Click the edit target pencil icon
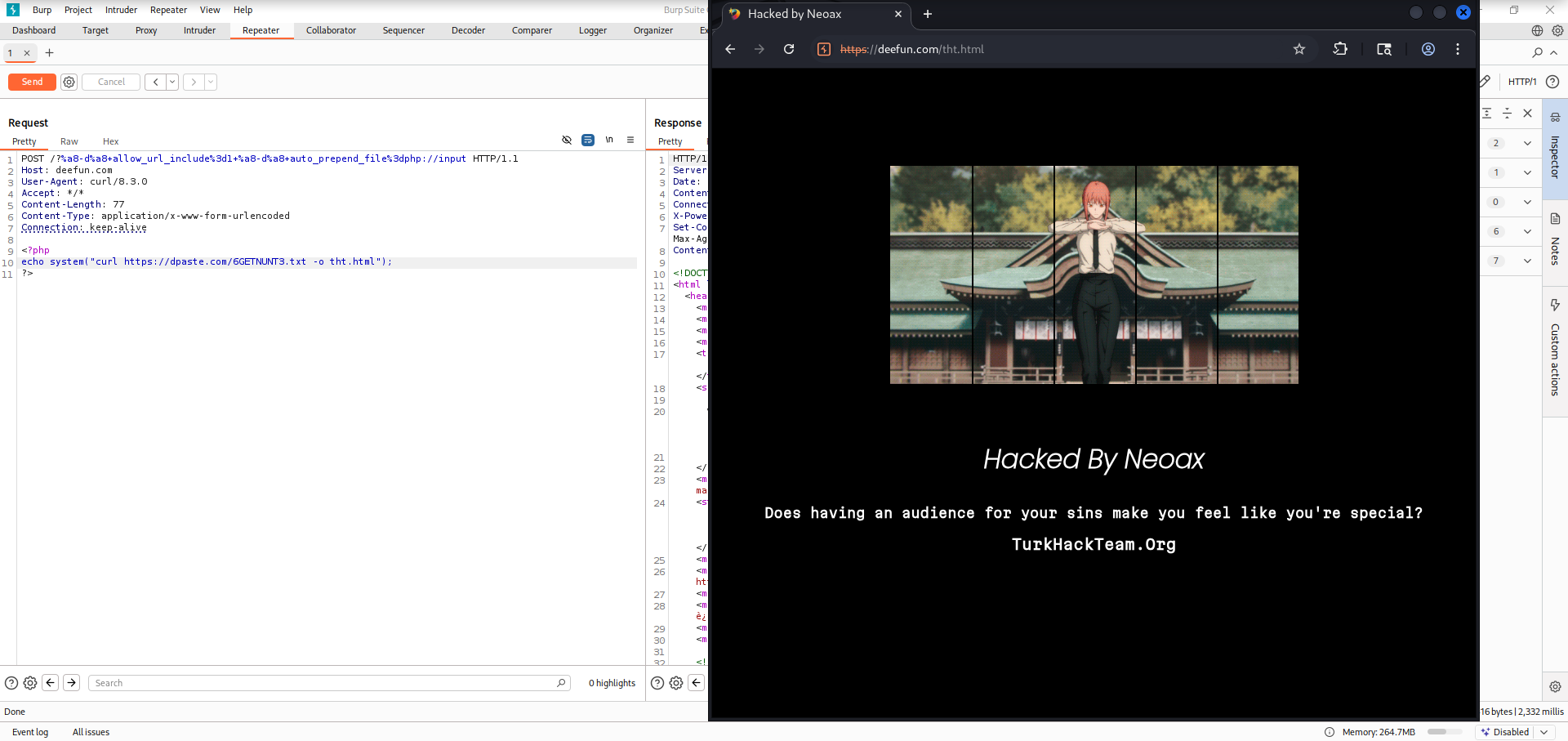This screenshot has width=1568, height=741. [x=1486, y=81]
